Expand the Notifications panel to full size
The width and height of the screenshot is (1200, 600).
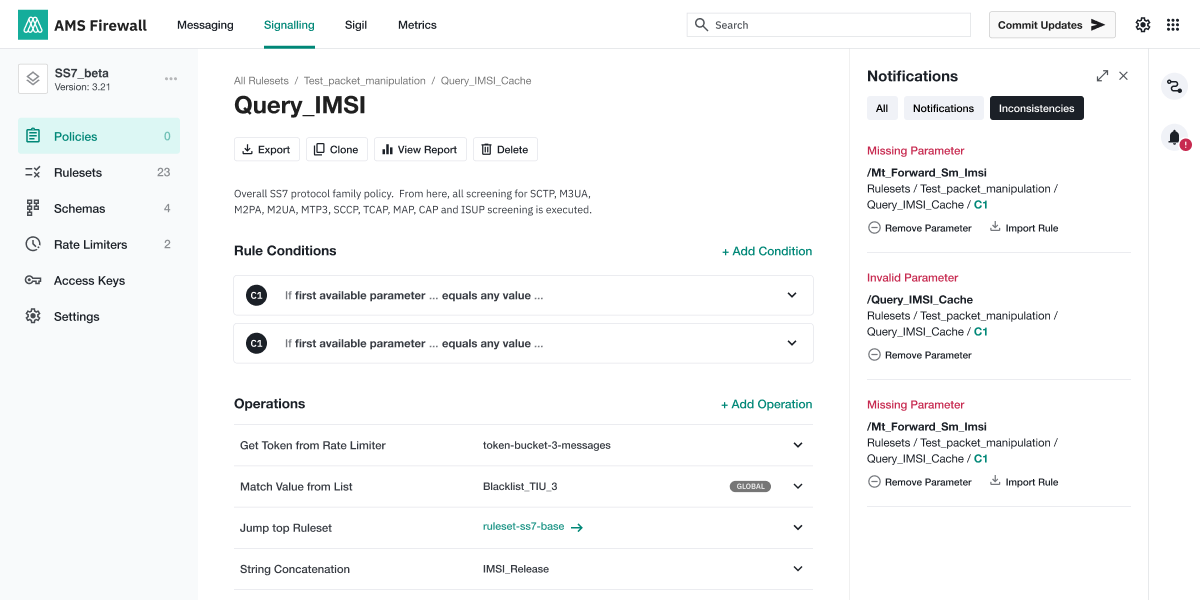tap(1102, 76)
